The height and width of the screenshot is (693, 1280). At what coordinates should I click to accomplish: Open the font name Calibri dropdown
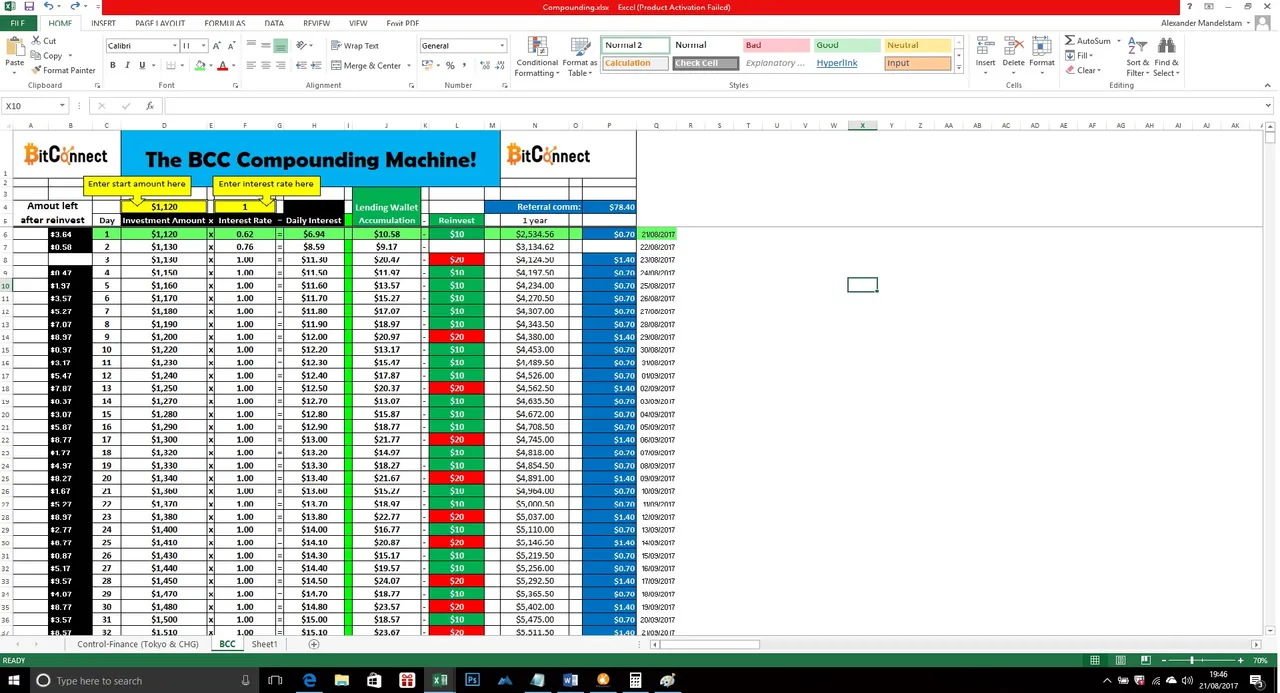click(x=174, y=46)
